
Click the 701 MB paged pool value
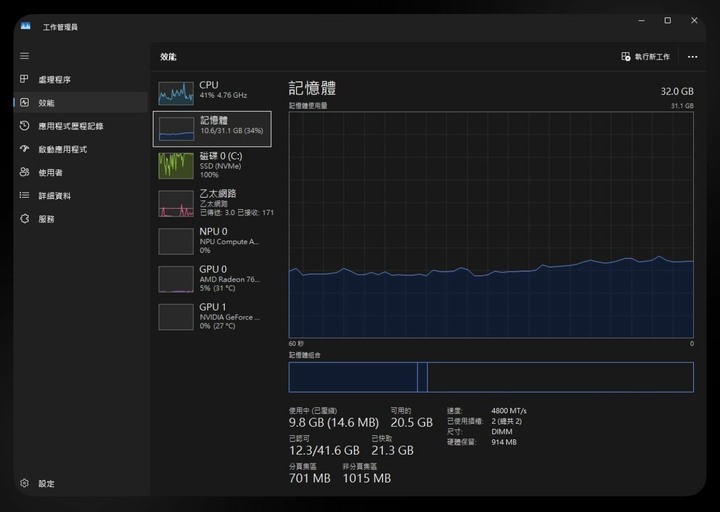(x=309, y=478)
